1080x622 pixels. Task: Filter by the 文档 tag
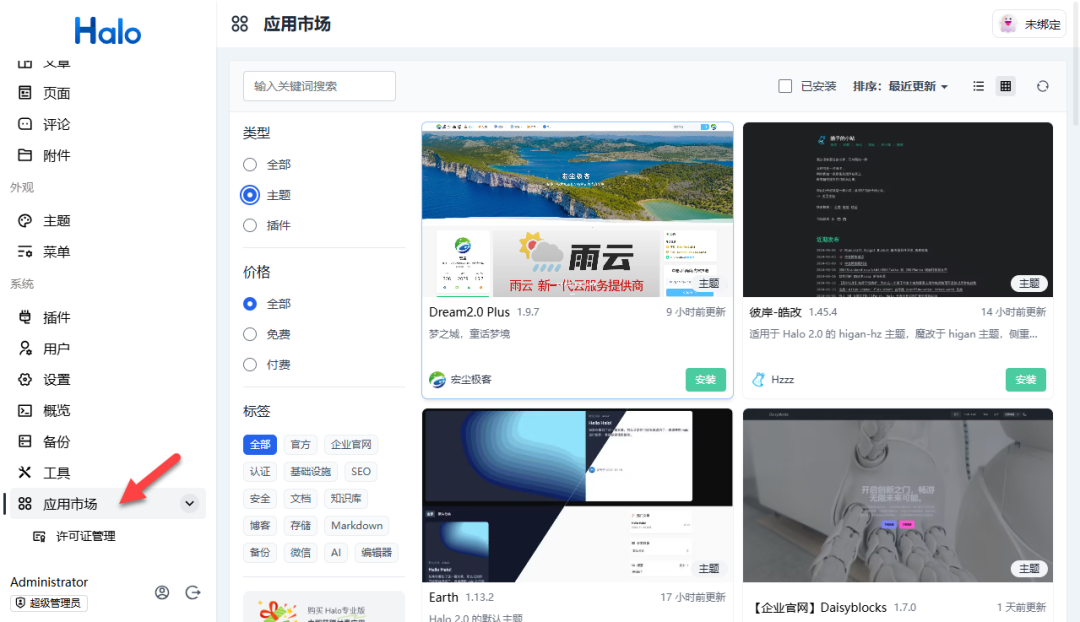300,498
